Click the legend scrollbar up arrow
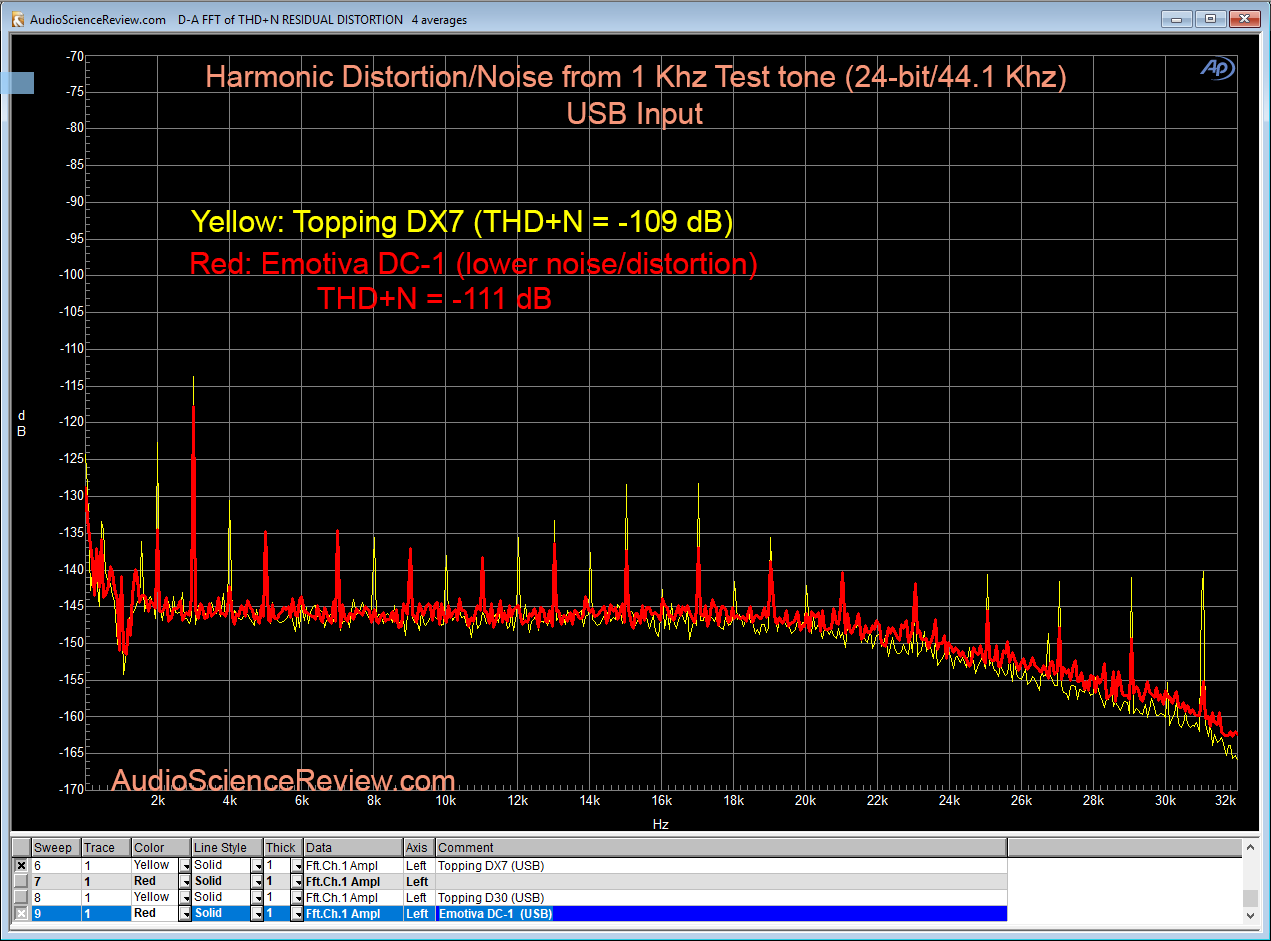 click(x=1250, y=848)
